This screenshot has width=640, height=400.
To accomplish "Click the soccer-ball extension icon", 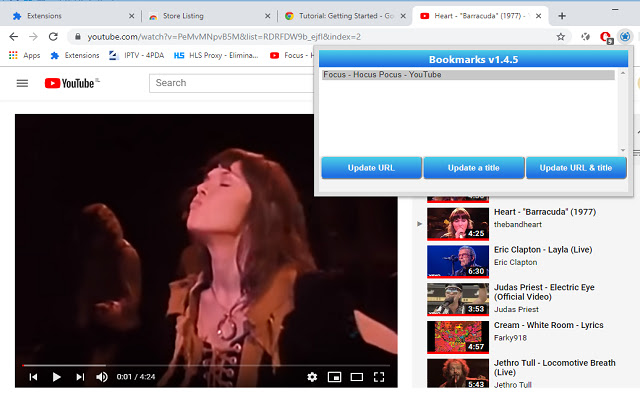I will [586, 37].
